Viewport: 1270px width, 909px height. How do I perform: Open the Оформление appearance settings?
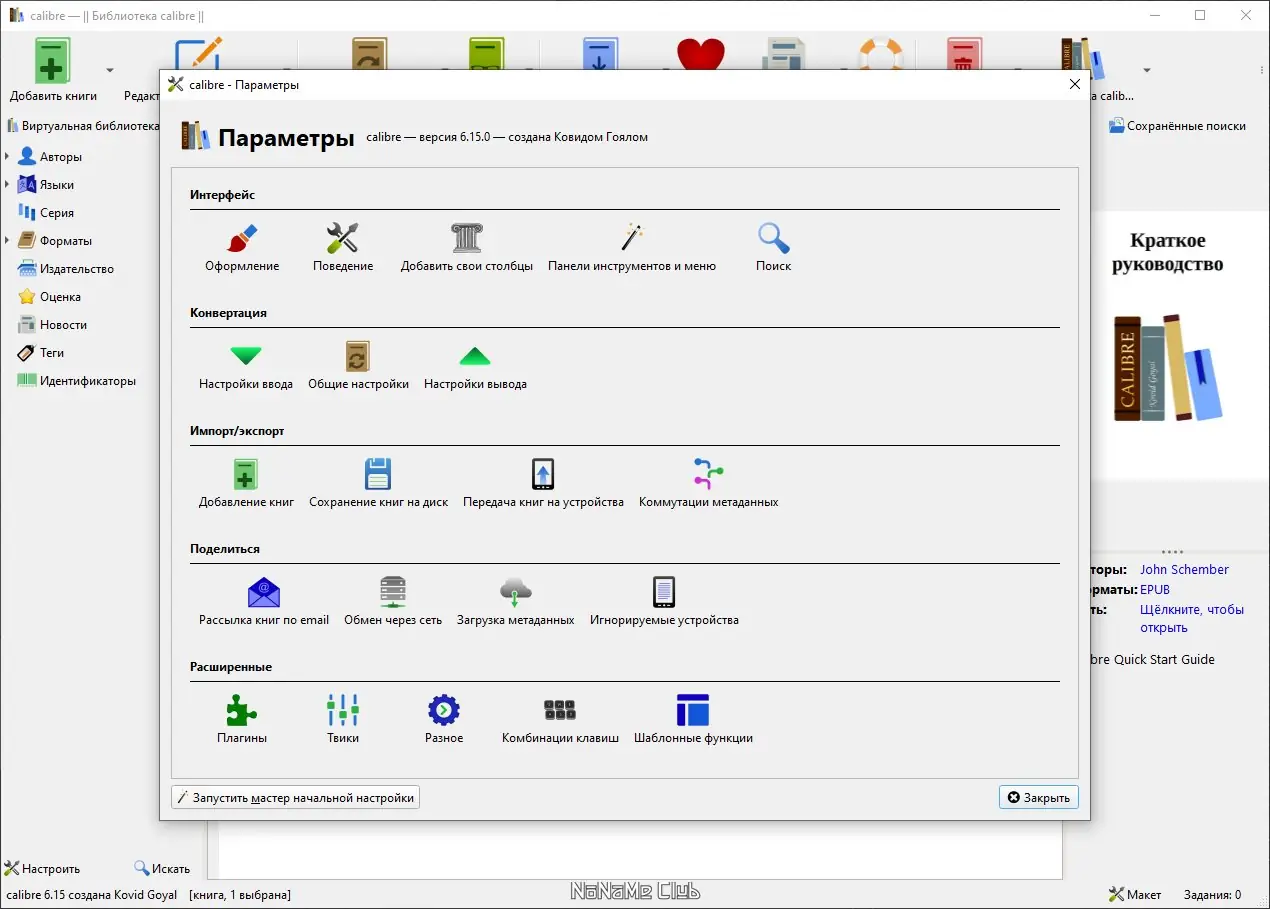[x=242, y=248]
